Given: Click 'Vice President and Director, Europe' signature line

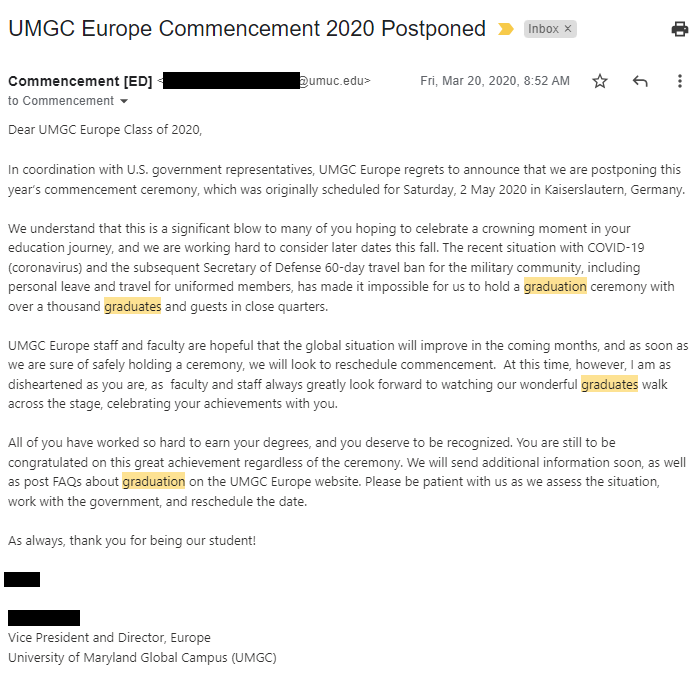Looking at the screenshot, I should point(109,638).
